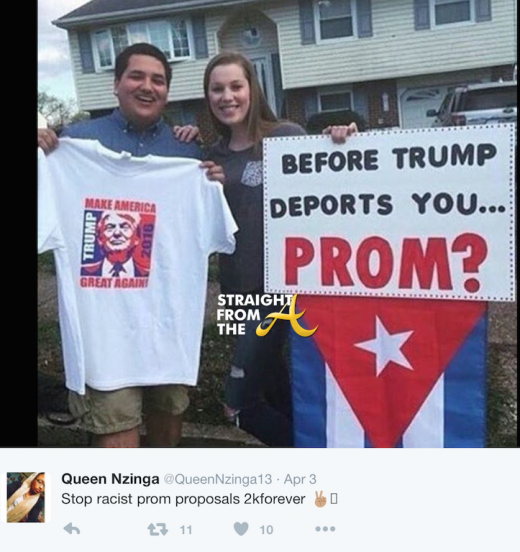Screen dimensions: 520x552
Task: Visit the @QueenNzinga13 handle link
Action: pyautogui.click(x=218, y=479)
